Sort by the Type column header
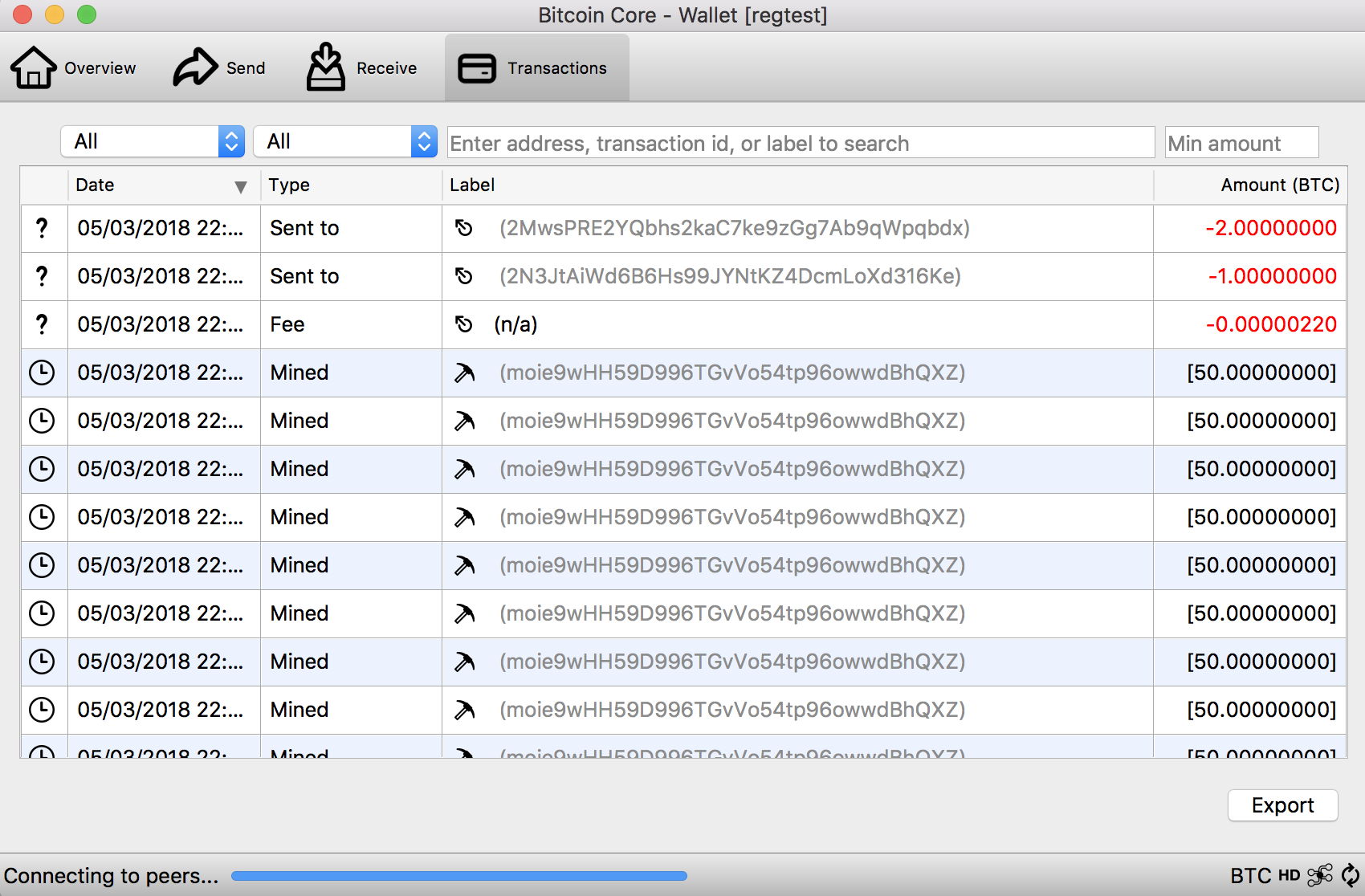This screenshot has height=896, width=1365. pyautogui.click(x=351, y=185)
